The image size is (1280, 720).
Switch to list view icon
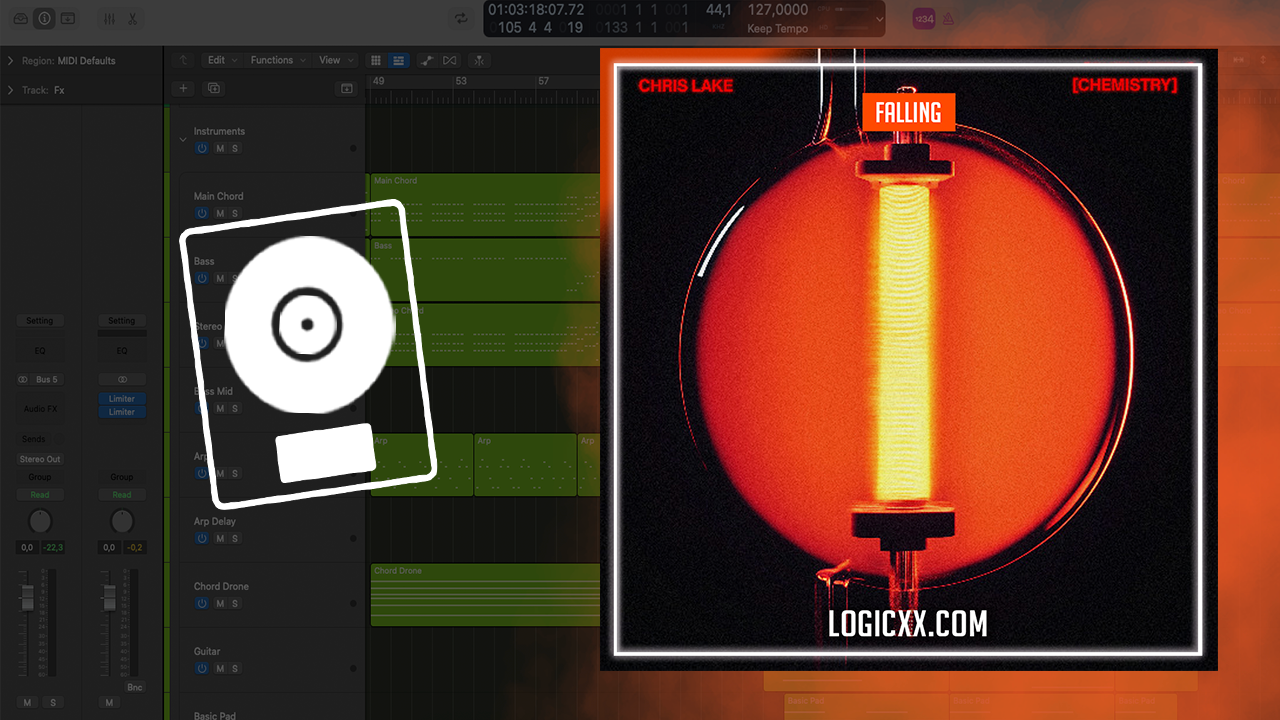point(399,60)
